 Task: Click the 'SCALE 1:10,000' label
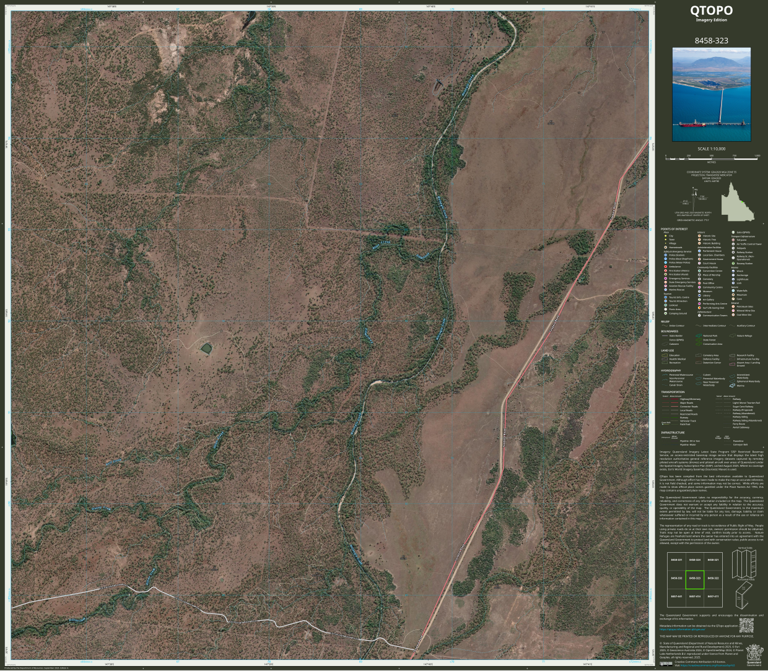712,149
